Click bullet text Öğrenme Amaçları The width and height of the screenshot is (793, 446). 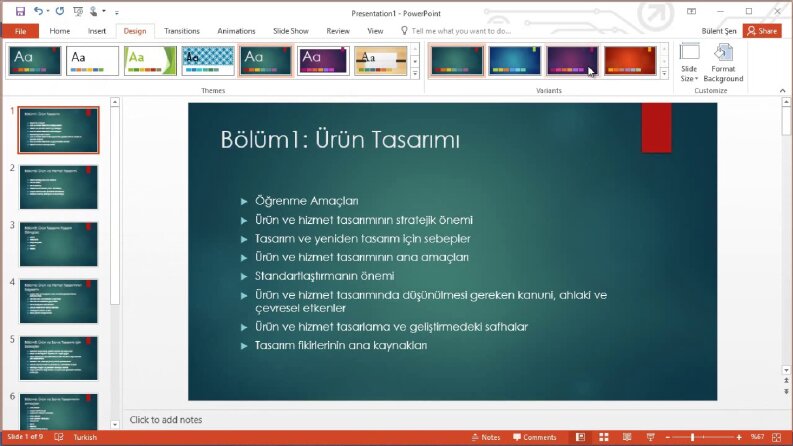306,201
